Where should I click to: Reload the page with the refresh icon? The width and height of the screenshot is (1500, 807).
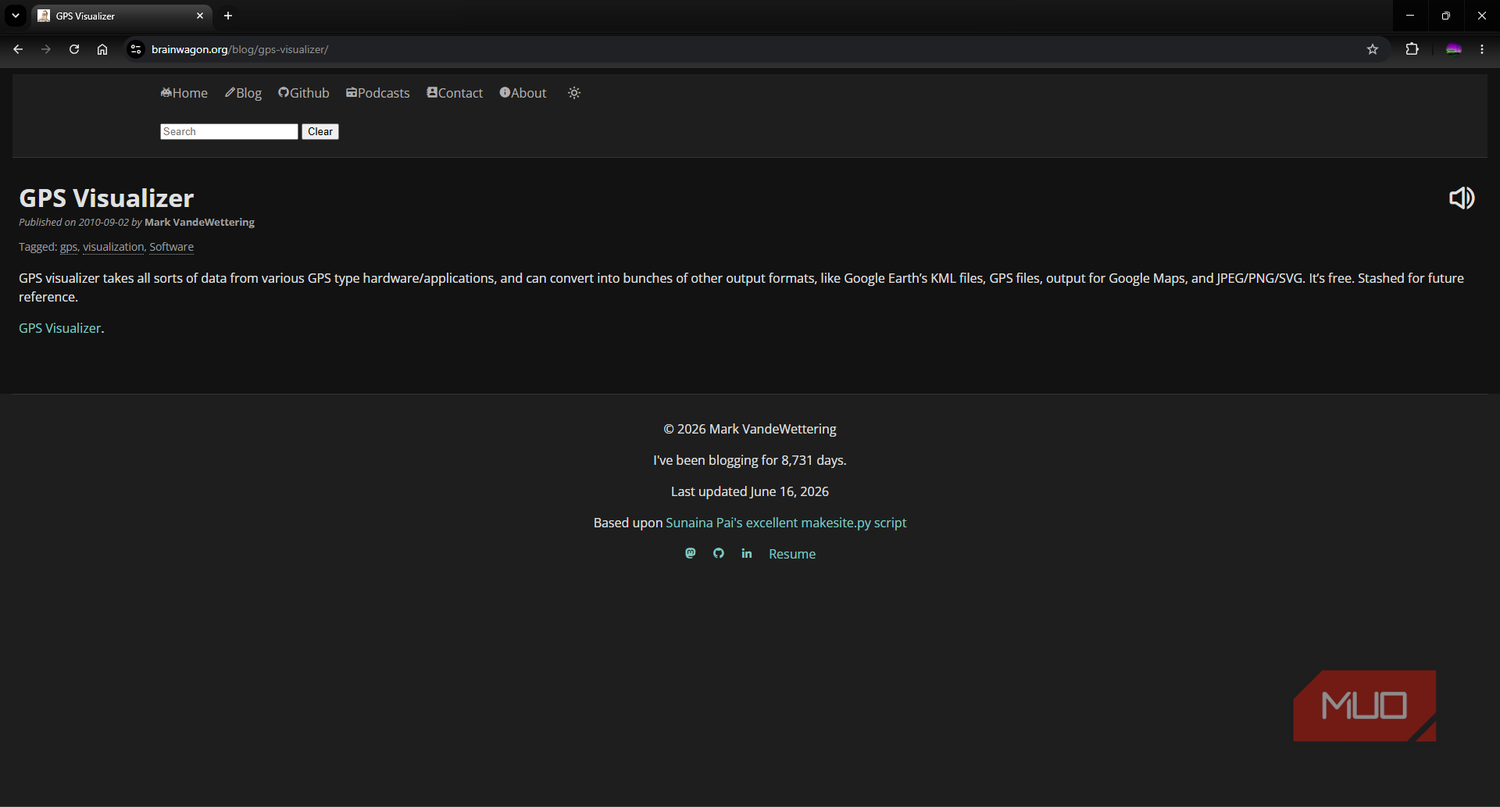pyautogui.click(x=74, y=49)
